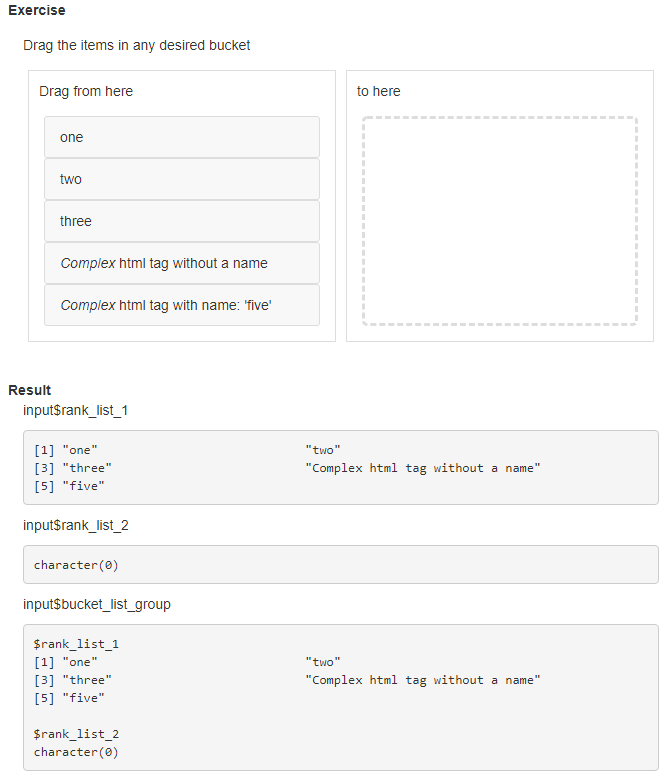Click the input$rank_list_2 label
Screen dimensions: 665x778
pos(75,525)
